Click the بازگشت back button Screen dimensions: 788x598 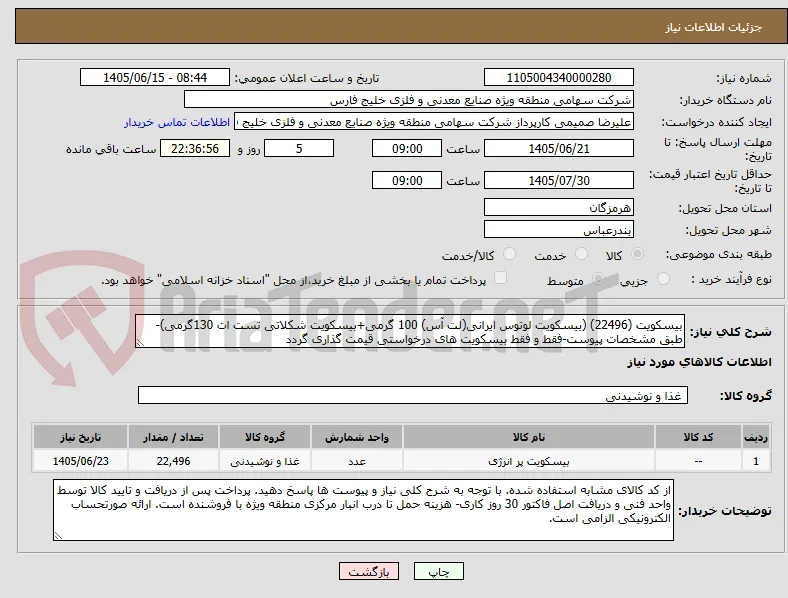369,571
